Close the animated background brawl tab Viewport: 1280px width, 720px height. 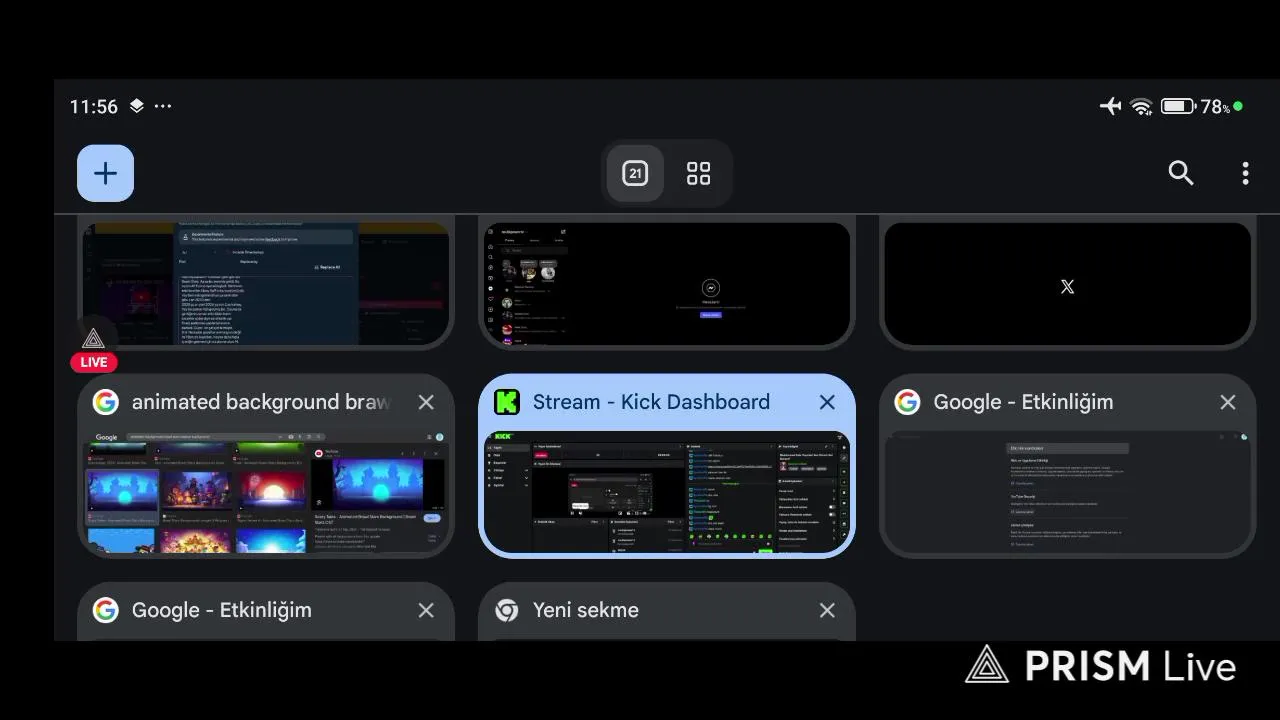tap(426, 402)
